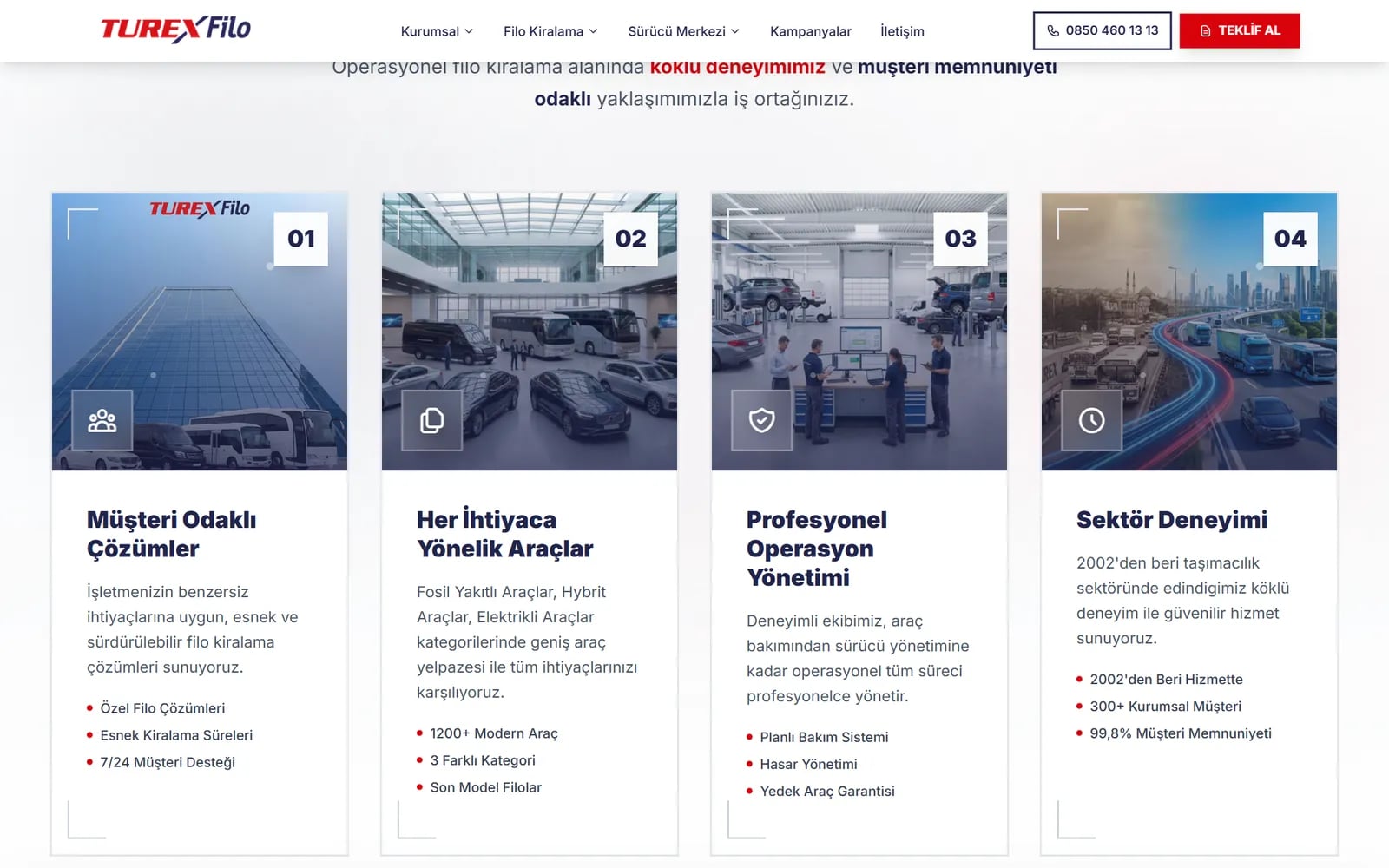The height and width of the screenshot is (868, 1389).
Task: Expand the Filo Kiralama dropdown menu
Action: [550, 31]
